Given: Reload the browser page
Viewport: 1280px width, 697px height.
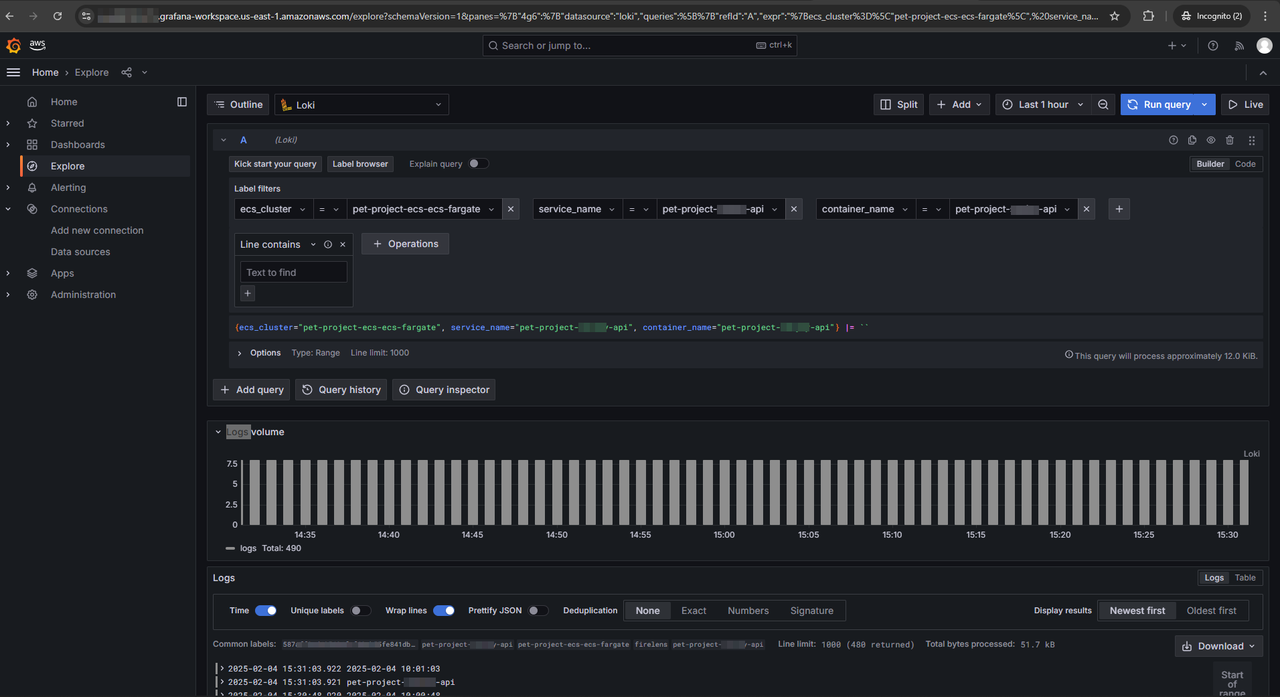Looking at the screenshot, I should [x=57, y=16].
